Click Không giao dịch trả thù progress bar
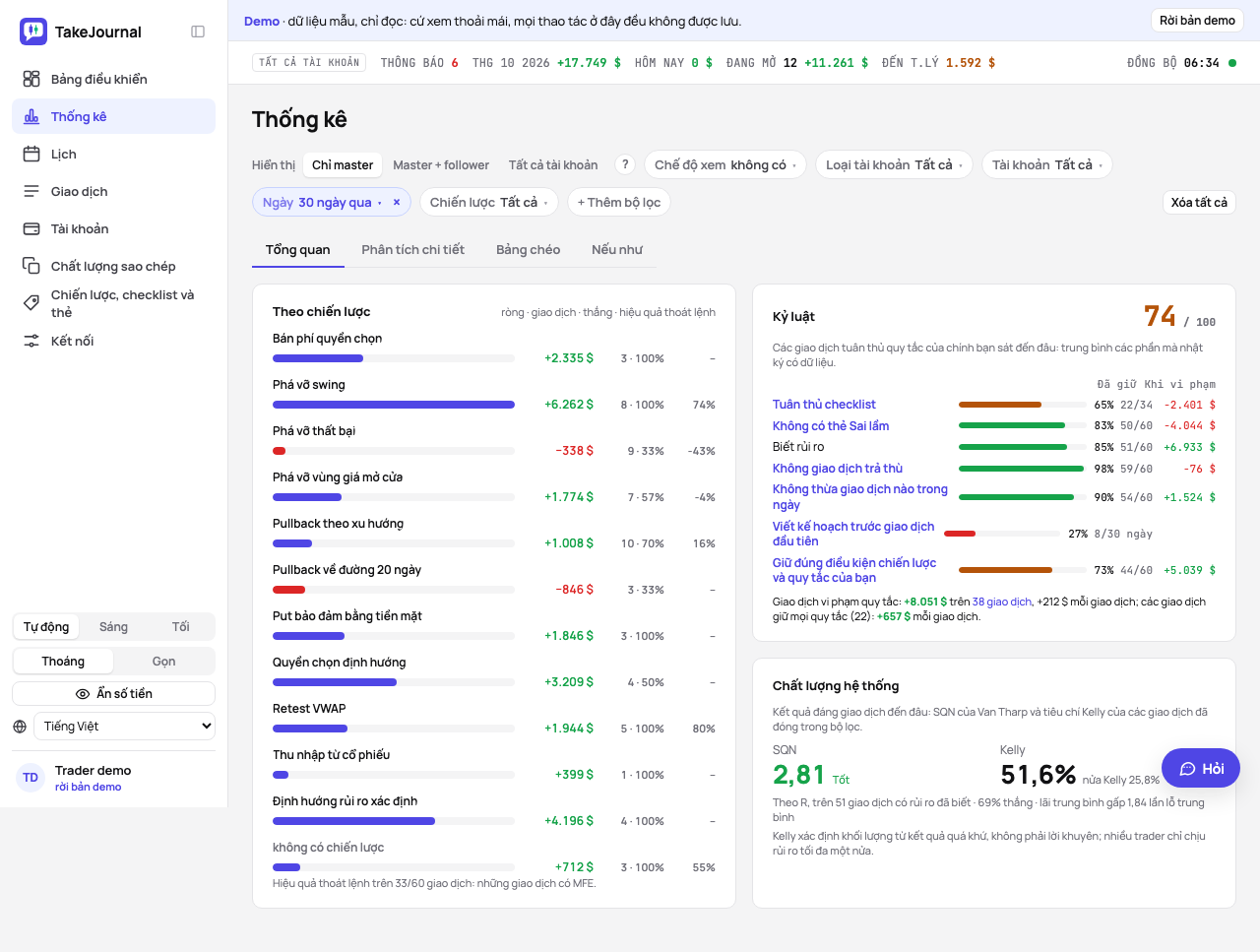 1022,469
